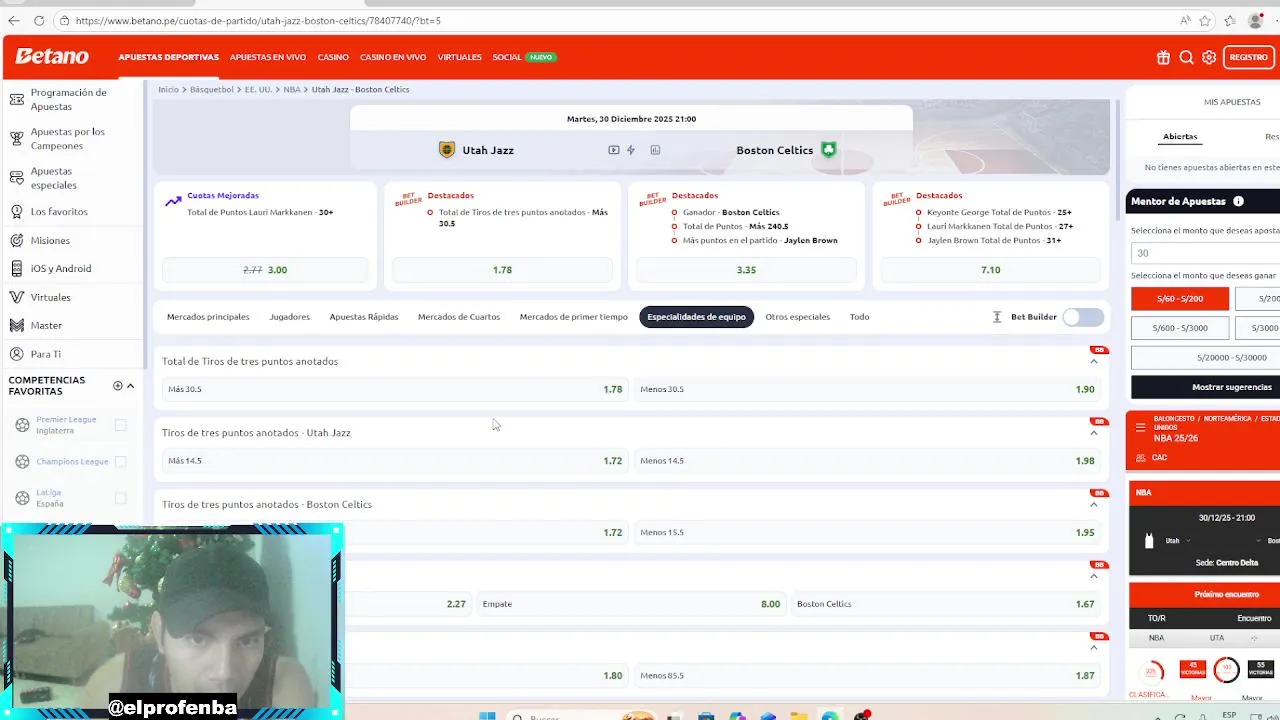Select Casino en Vivo in top menu
The image size is (1280, 720).
pos(393,57)
